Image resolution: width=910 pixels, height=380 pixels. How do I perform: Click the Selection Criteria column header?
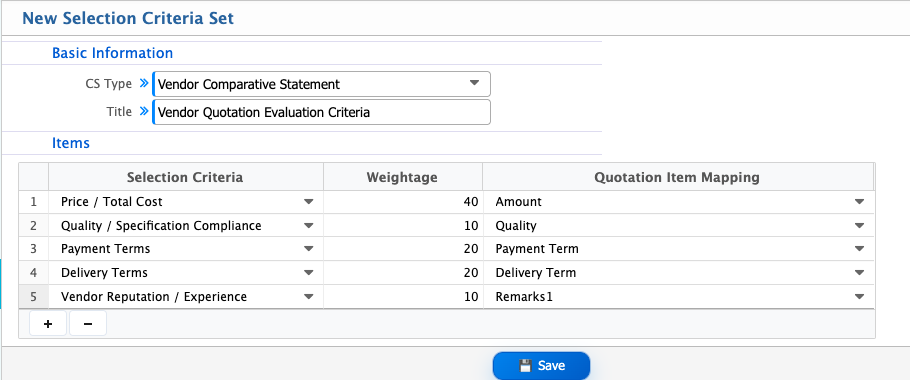(186, 177)
